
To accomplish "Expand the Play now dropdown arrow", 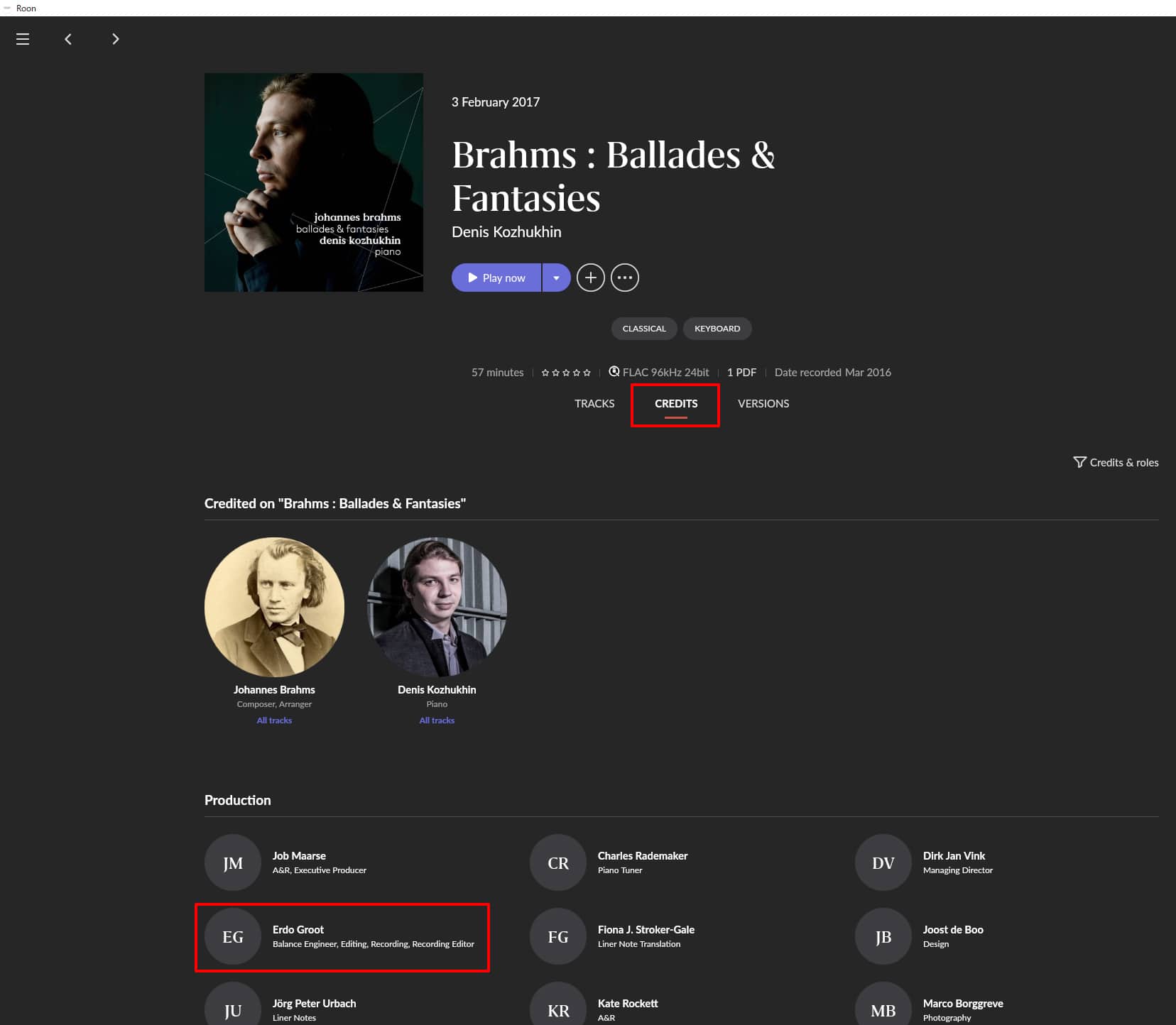I will pyautogui.click(x=557, y=278).
